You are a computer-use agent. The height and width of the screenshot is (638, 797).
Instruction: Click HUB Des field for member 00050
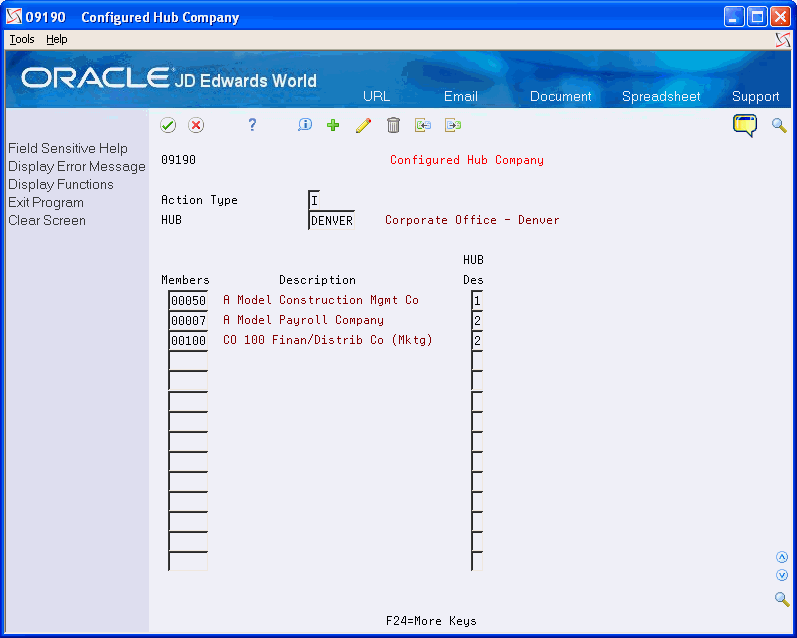(x=477, y=300)
